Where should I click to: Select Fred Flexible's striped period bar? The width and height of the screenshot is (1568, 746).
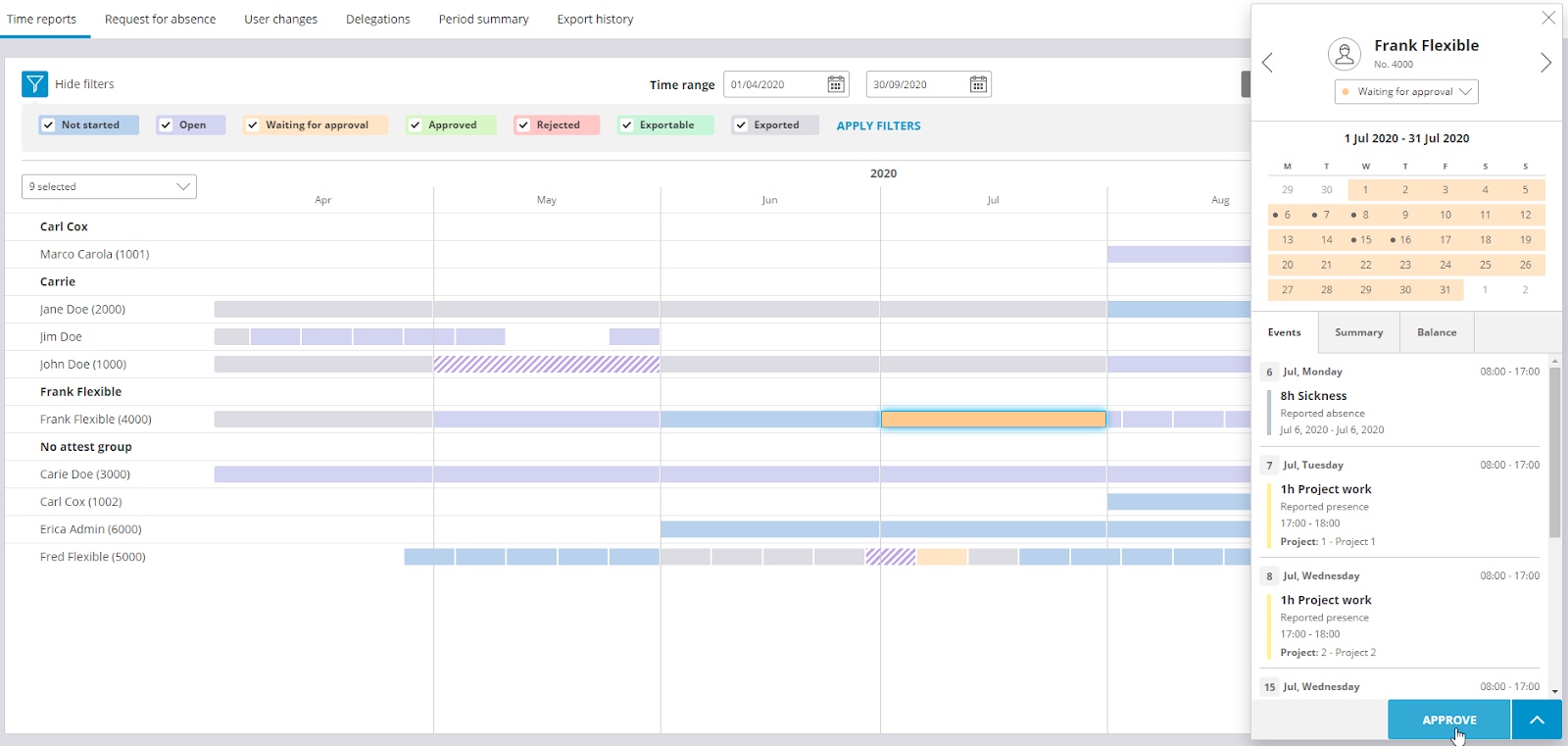(x=891, y=556)
